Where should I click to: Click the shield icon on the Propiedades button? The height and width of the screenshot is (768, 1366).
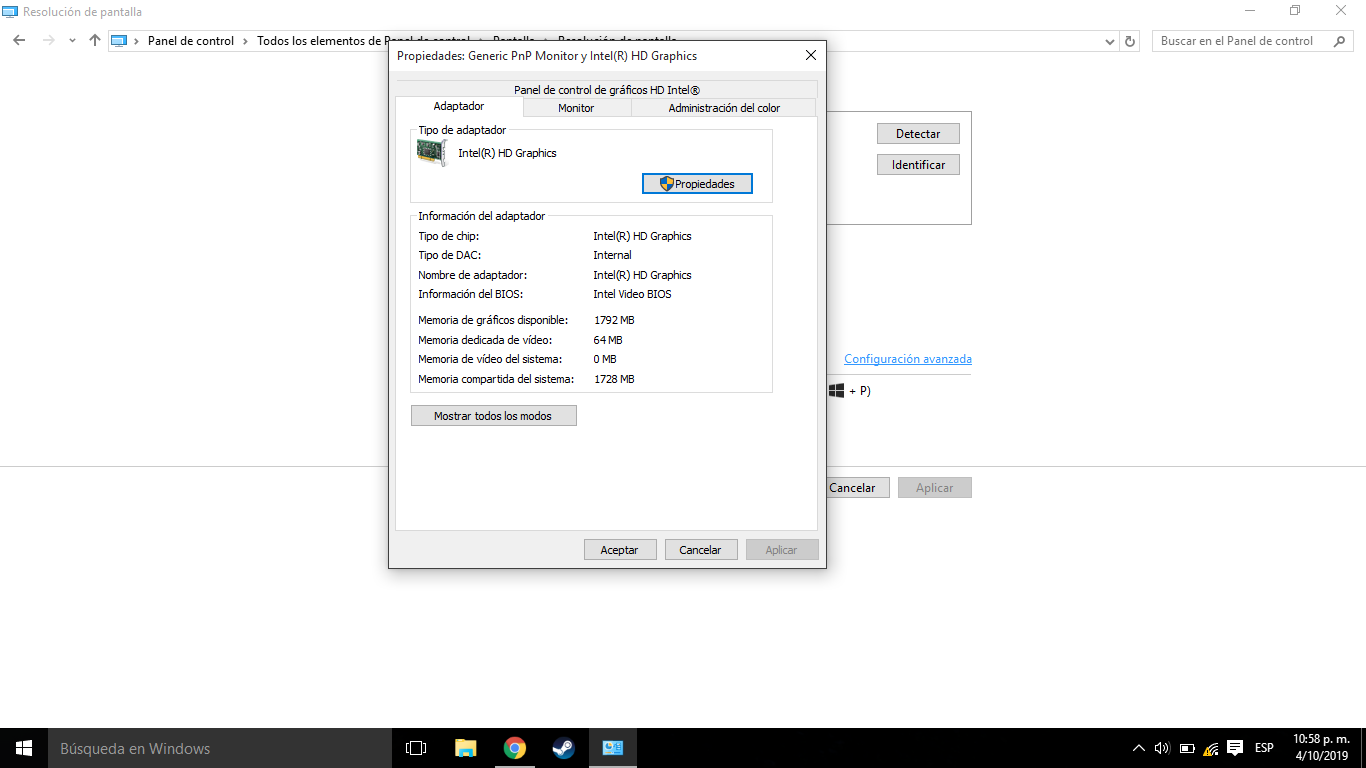coord(667,184)
